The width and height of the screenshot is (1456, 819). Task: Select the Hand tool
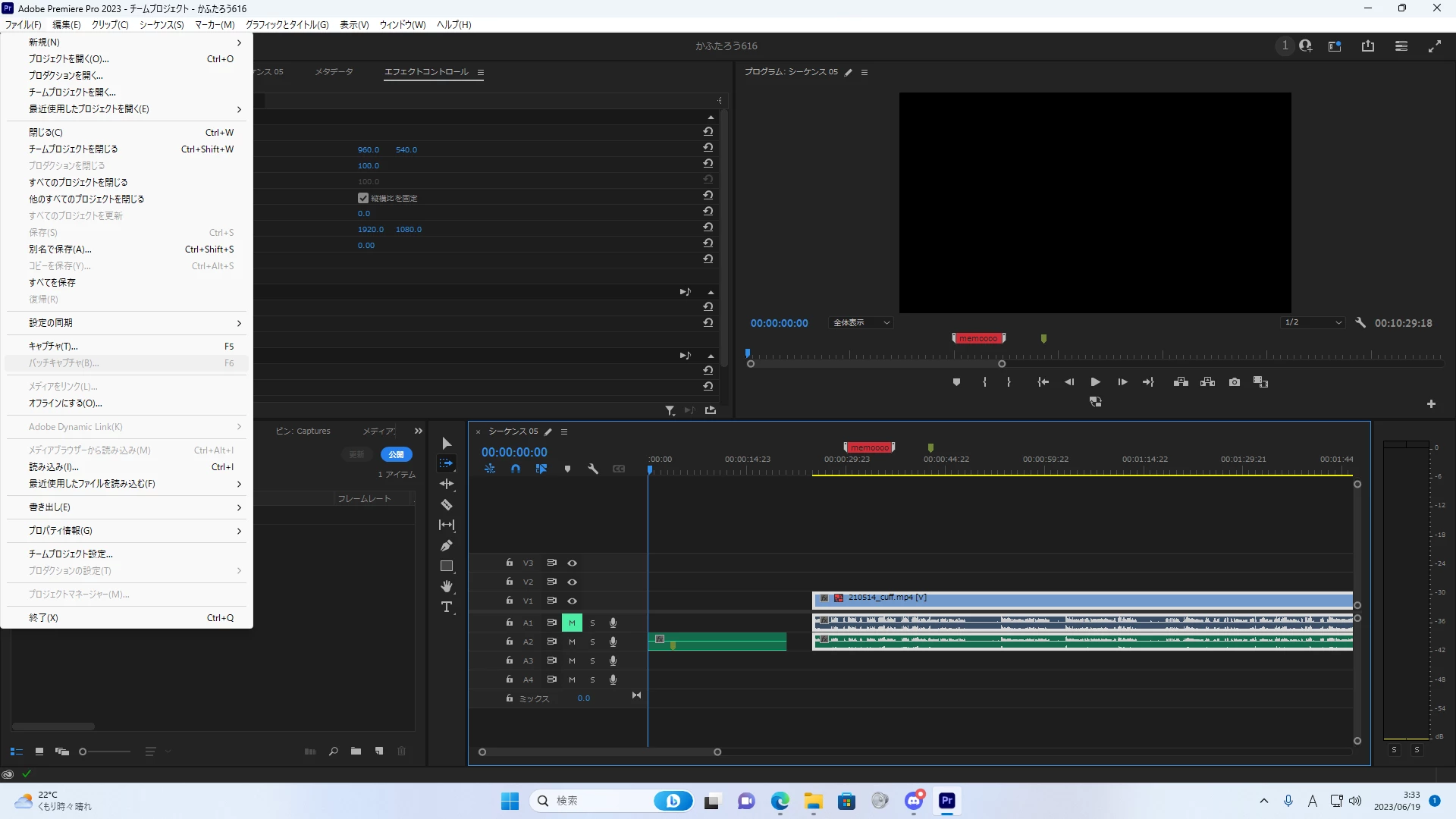point(447,586)
